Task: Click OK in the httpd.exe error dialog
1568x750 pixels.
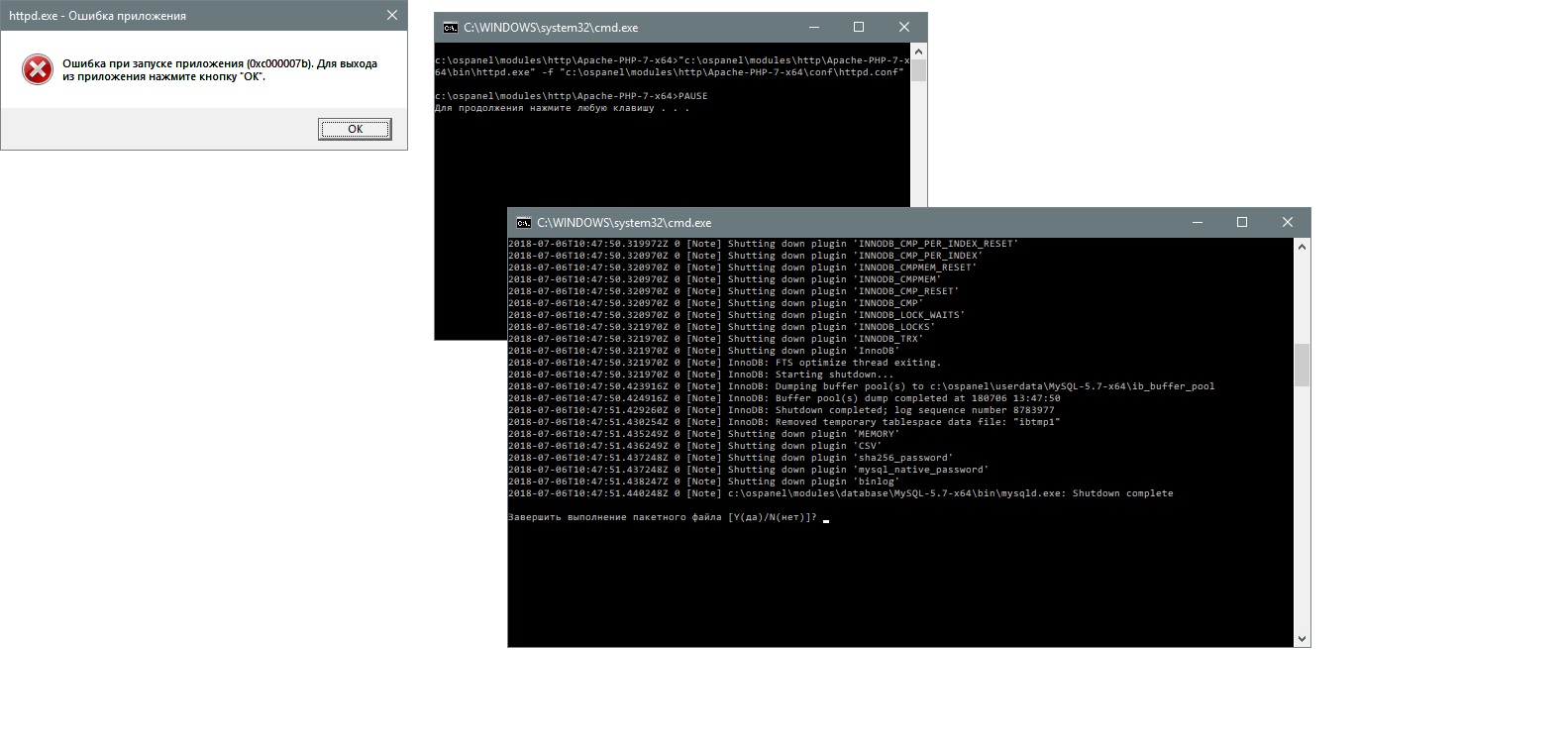Action: (x=355, y=129)
